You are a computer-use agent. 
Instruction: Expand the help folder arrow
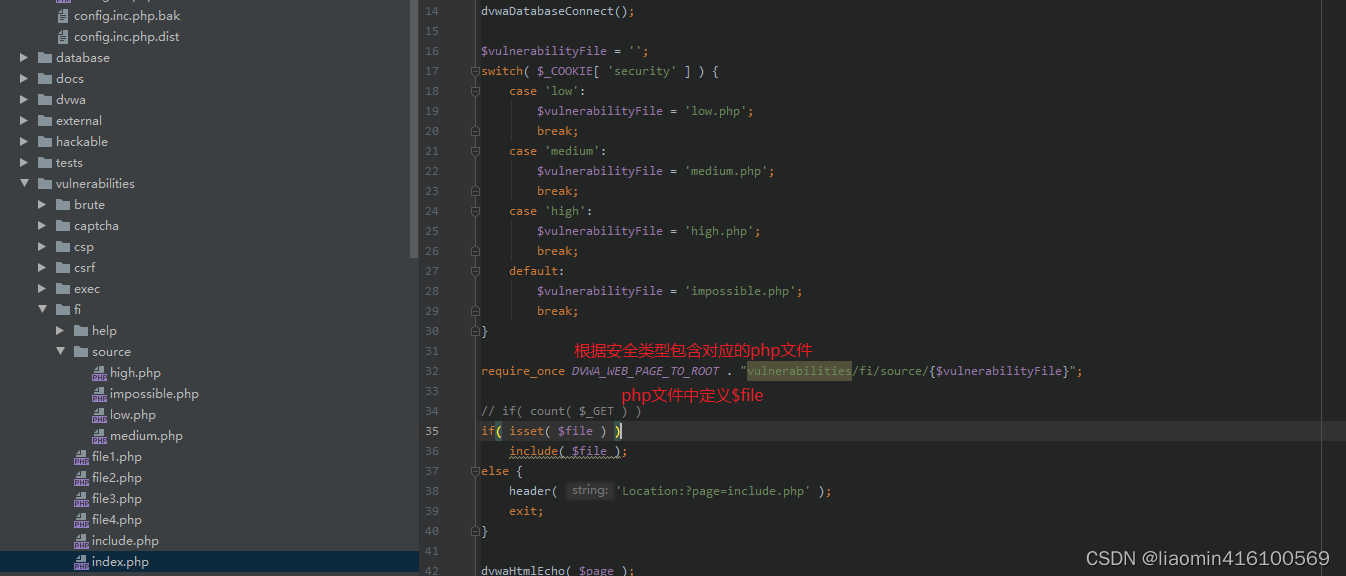(60, 331)
